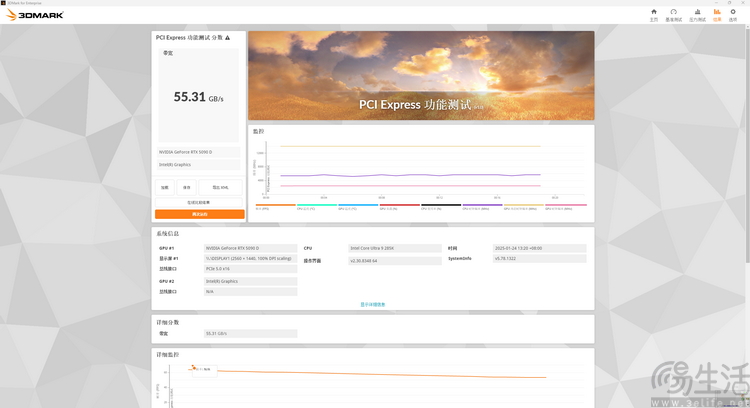The height and width of the screenshot is (408, 750).
Task: Click the 3DMark logo
Action: [35, 15]
